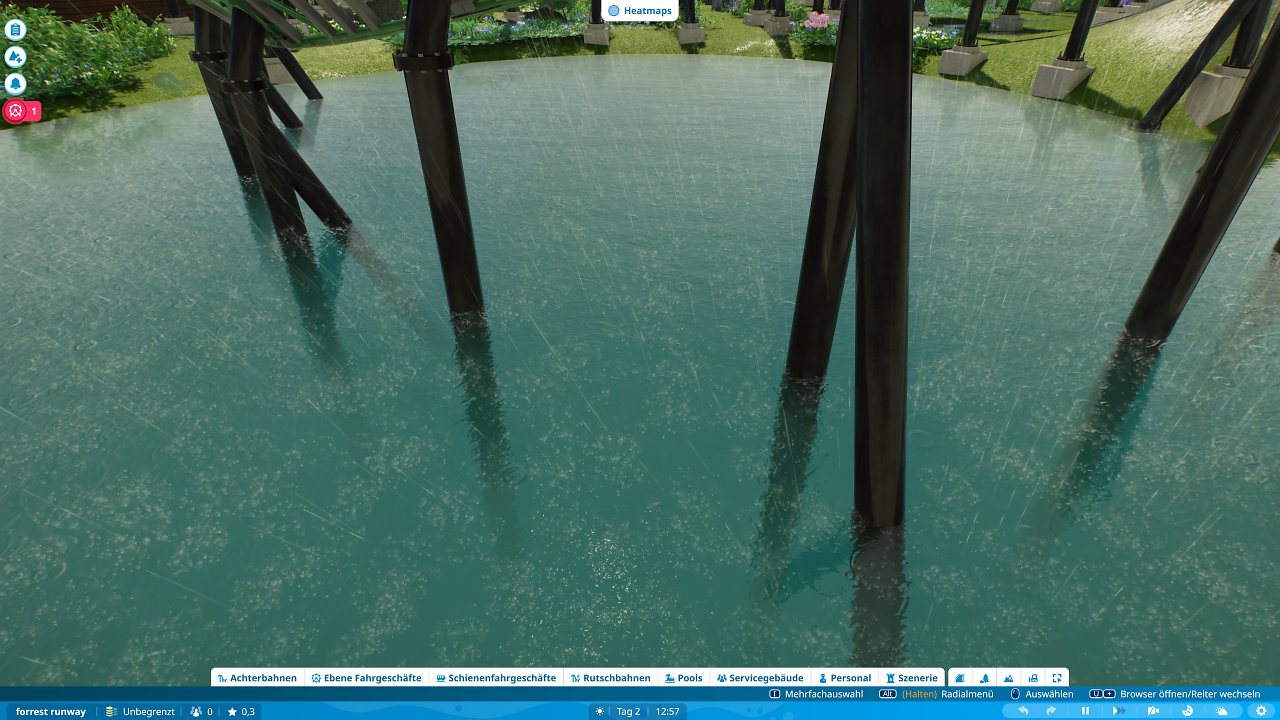Toggle the Heatmaps view
This screenshot has height=720, width=1280.
(x=640, y=10)
